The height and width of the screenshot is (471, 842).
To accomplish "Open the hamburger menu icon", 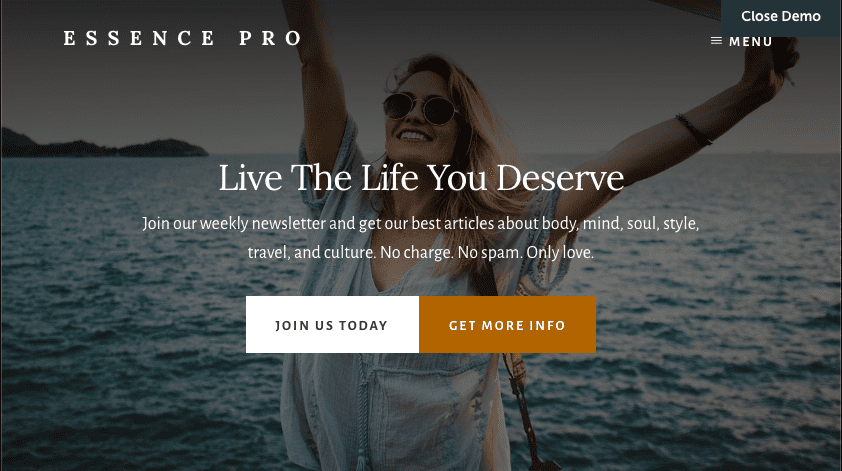I will pos(716,41).
